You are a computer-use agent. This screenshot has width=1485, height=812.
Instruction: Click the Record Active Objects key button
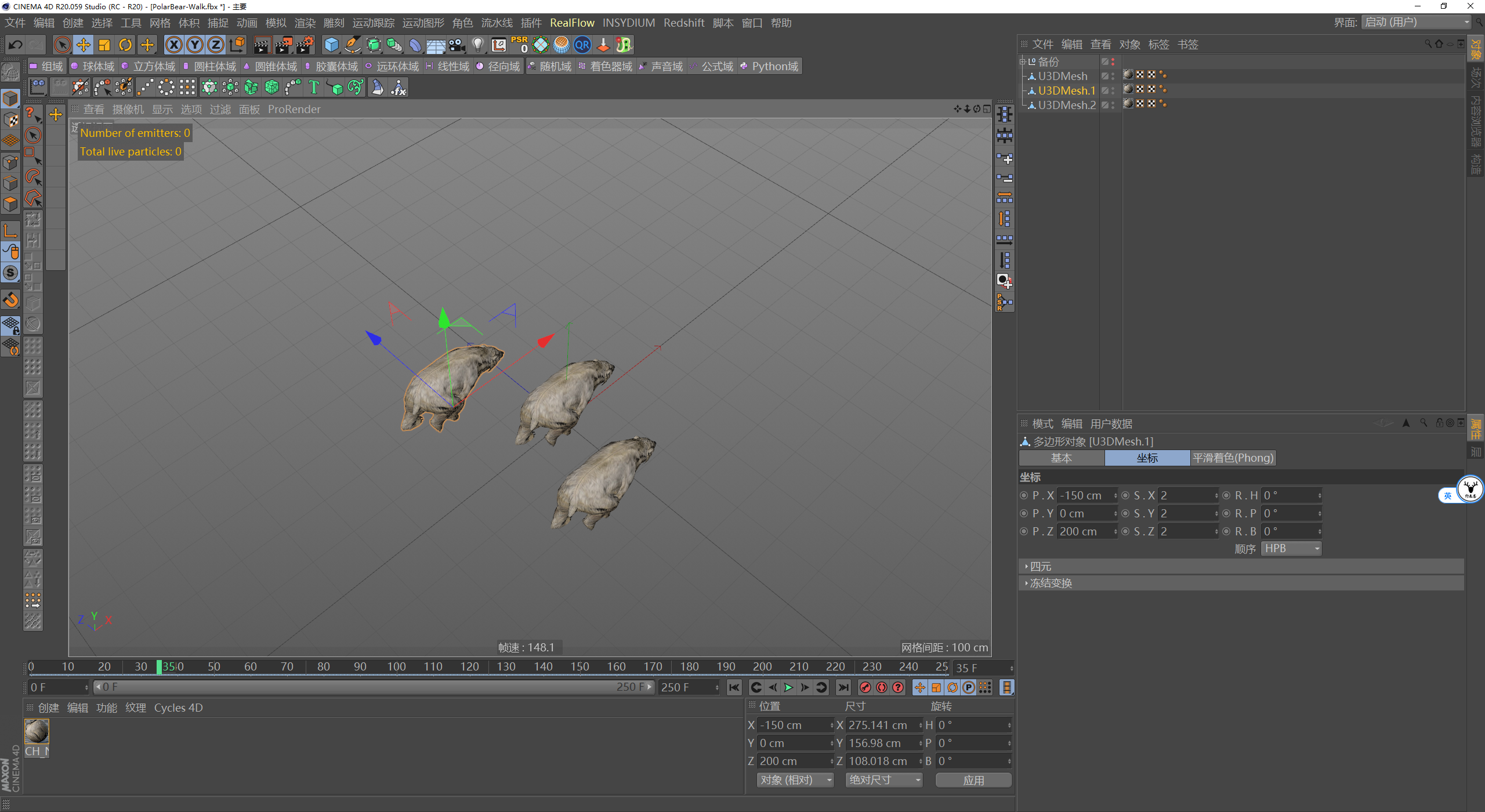[865, 687]
